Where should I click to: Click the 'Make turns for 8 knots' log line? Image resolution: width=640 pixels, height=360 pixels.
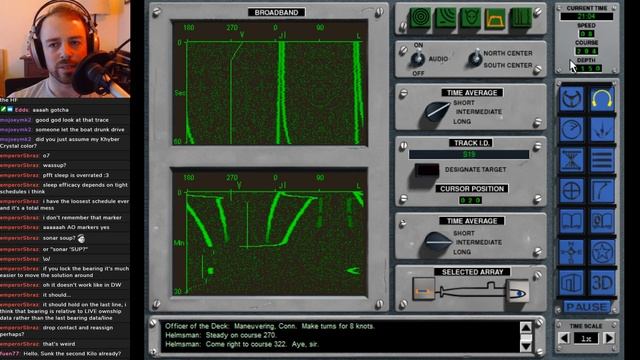pos(270,326)
